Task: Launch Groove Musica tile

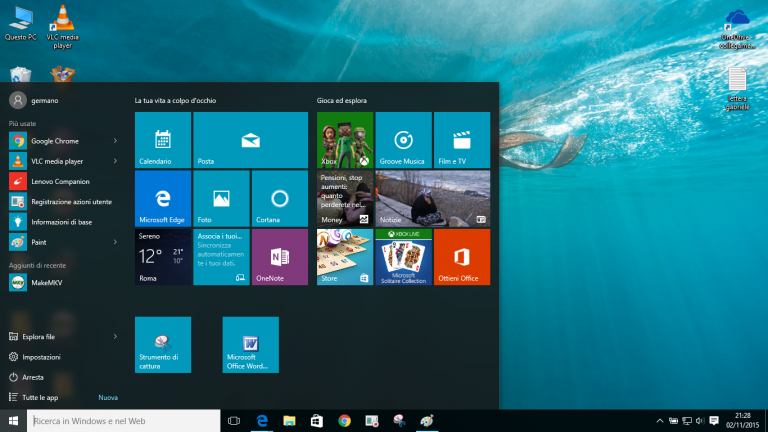Action: (403, 139)
